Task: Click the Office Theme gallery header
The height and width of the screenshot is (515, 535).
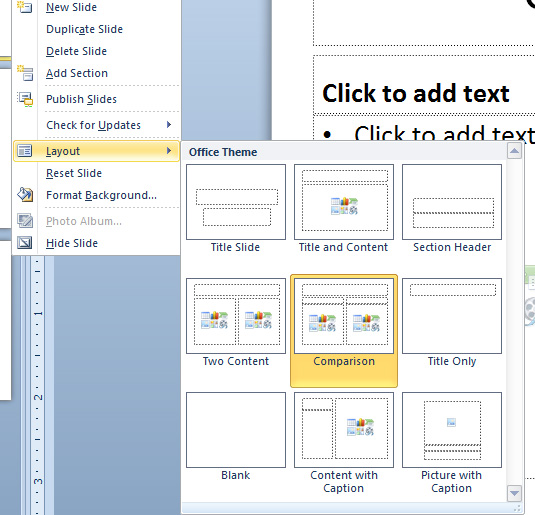Action: click(x=223, y=152)
